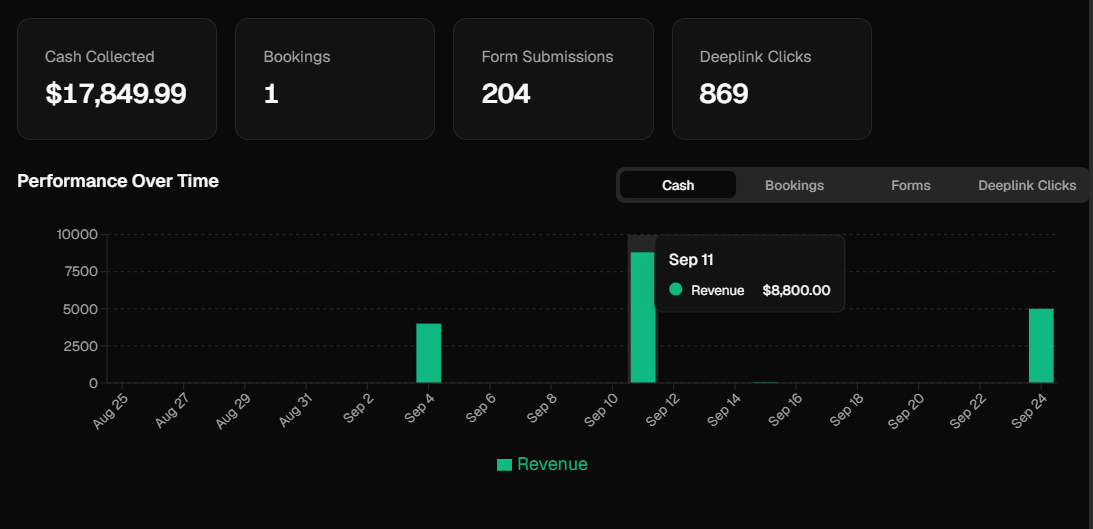This screenshot has height=529, width=1093.
Task: Click the Sep 11 tooltip date
Action: point(691,259)
